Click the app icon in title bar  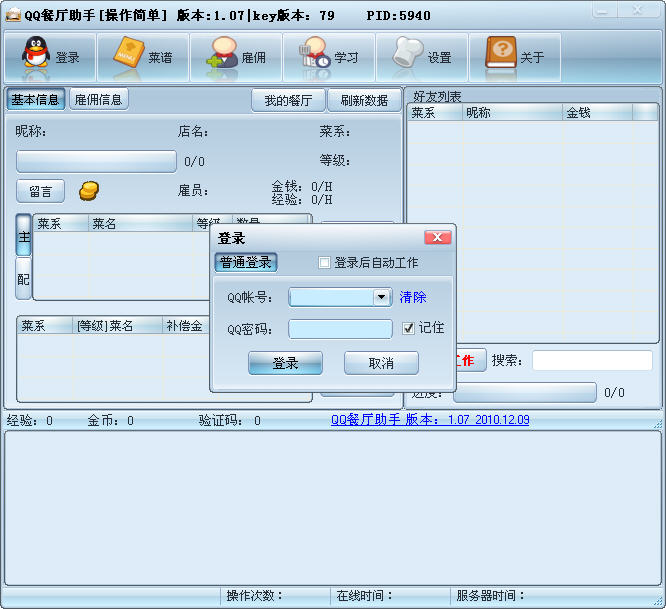(x=13, y=15)
